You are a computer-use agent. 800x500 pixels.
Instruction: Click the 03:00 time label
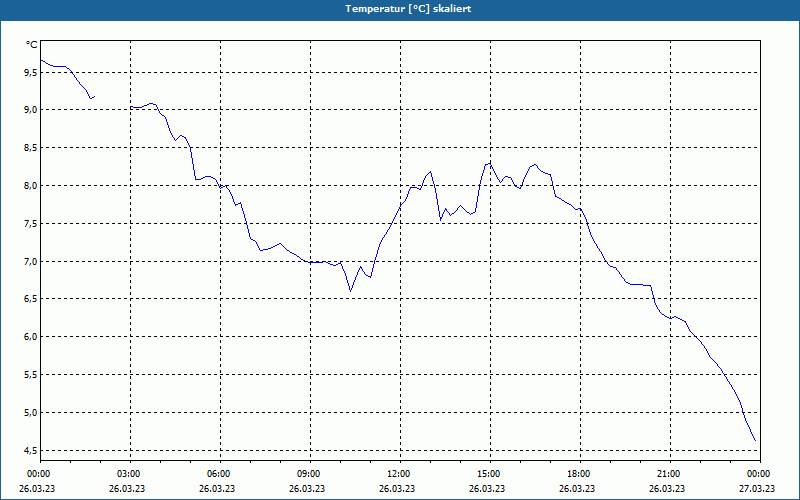click(131, 474)
